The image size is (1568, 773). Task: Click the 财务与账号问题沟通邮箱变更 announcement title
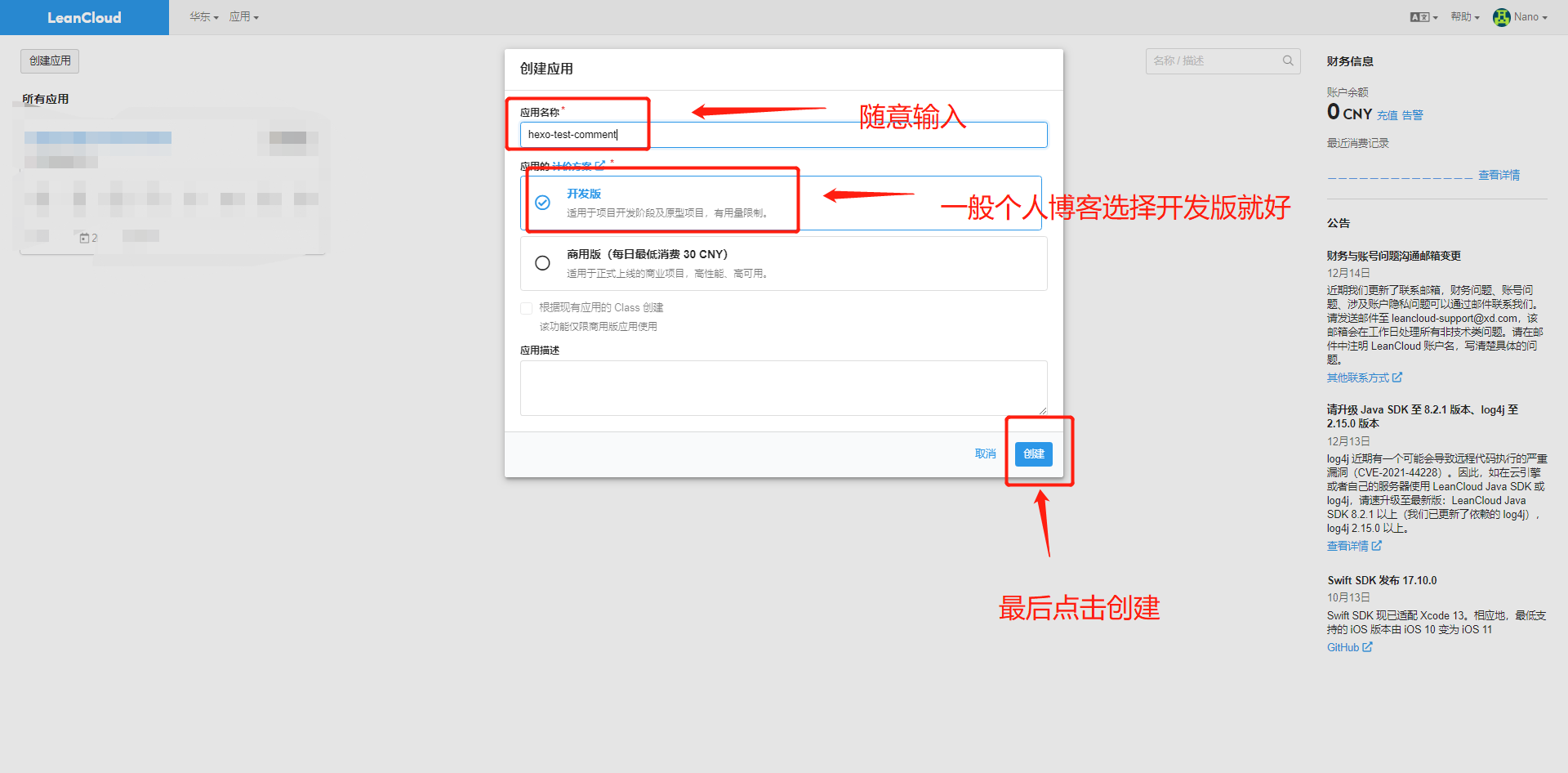(x=1394, y=256)
